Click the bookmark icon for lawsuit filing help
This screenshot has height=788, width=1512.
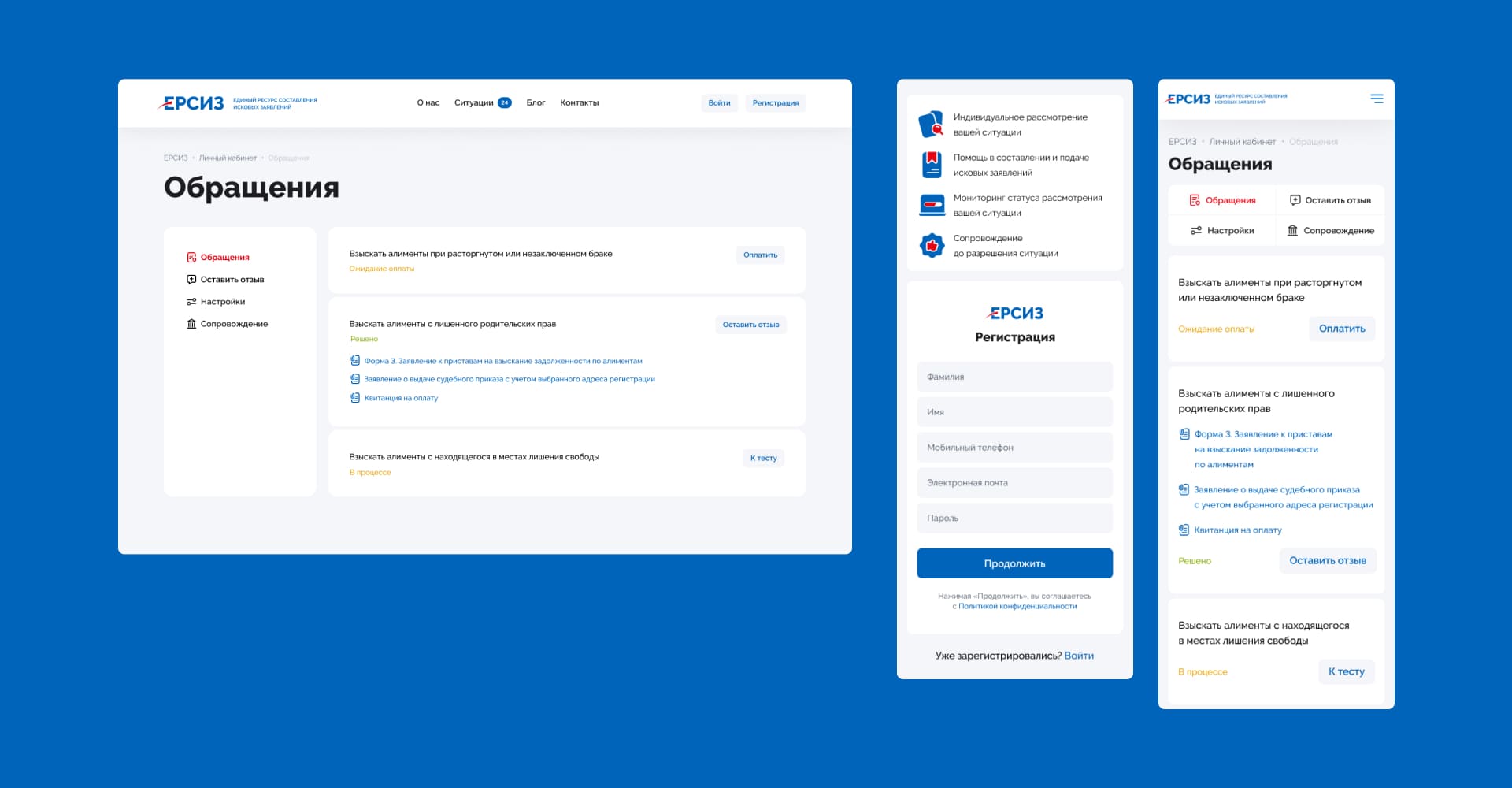pyautogui.click(x=932, y=165)
